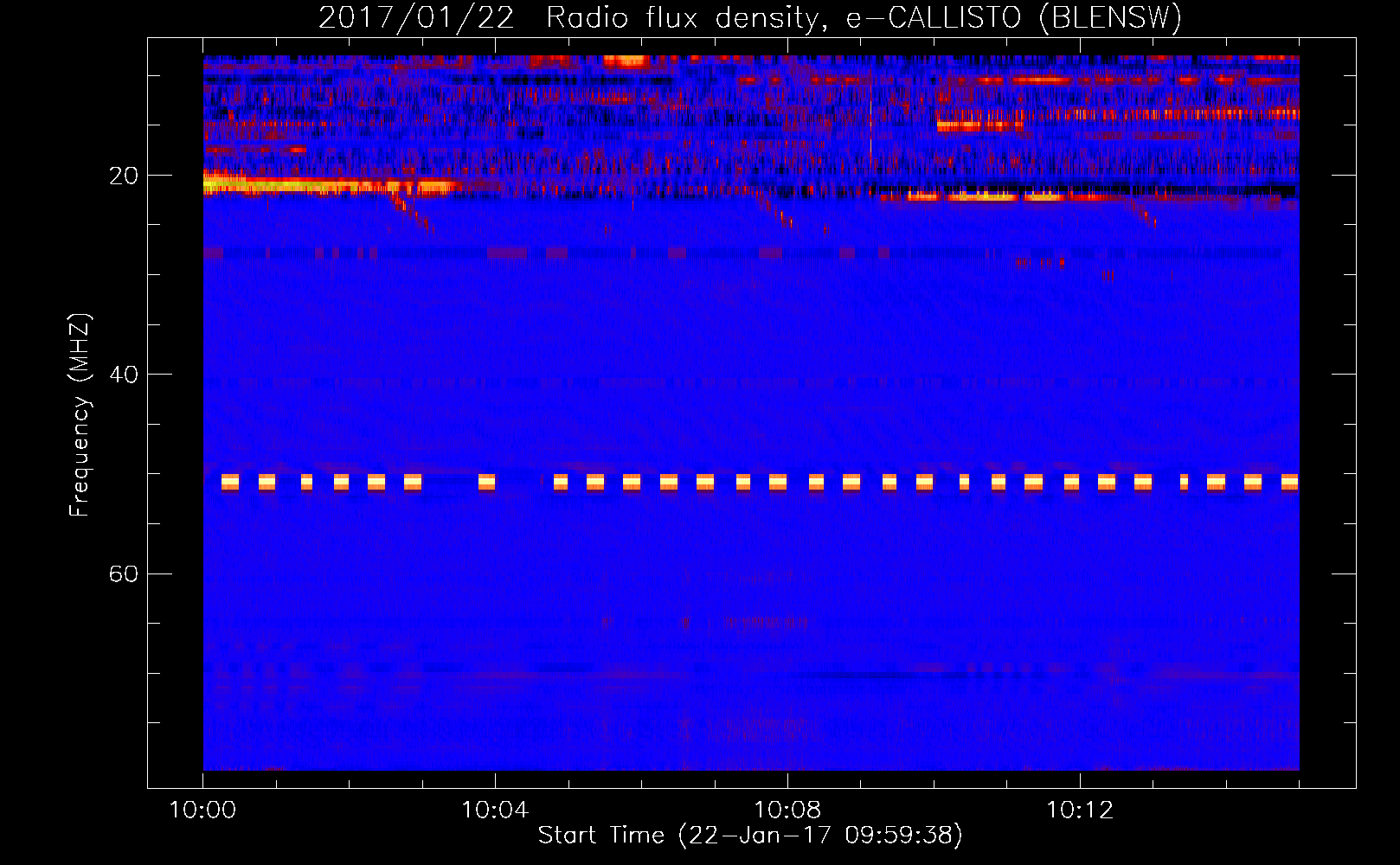The height and width of the screenshot is (865, 1400).
Task: Click the 10:04 time tick label
Action: pyautogui.click(x=495, y=811)
